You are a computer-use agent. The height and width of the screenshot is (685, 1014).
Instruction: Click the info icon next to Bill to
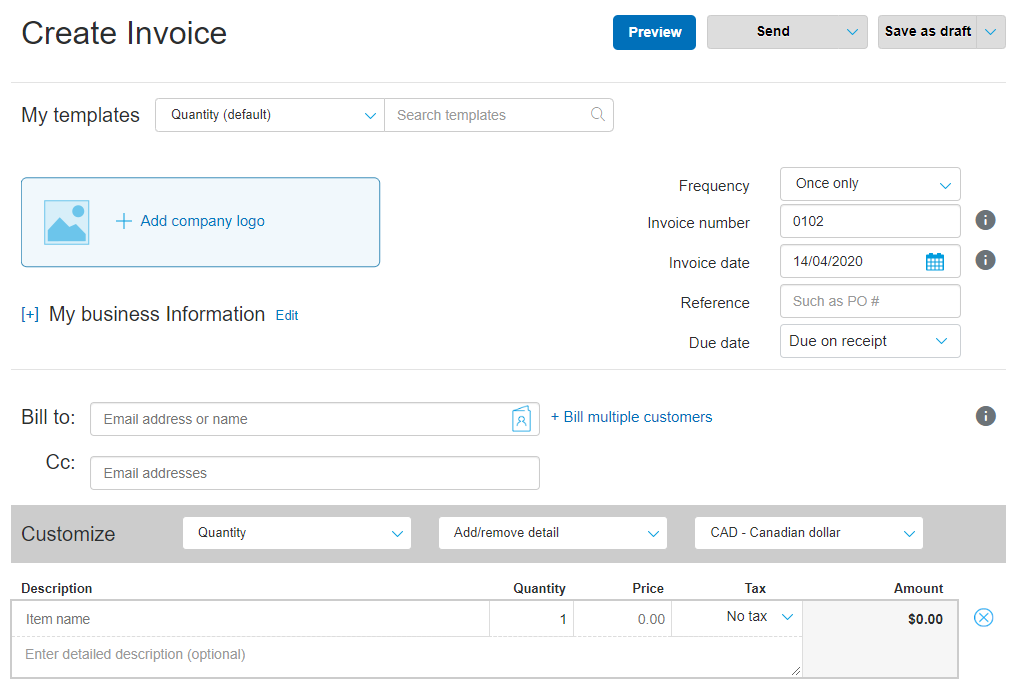point(985,416)
